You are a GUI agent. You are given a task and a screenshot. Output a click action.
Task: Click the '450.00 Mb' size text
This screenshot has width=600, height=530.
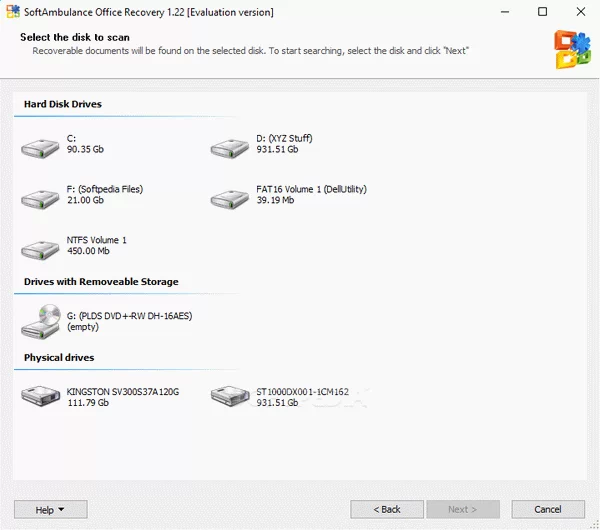click(88, 251)
